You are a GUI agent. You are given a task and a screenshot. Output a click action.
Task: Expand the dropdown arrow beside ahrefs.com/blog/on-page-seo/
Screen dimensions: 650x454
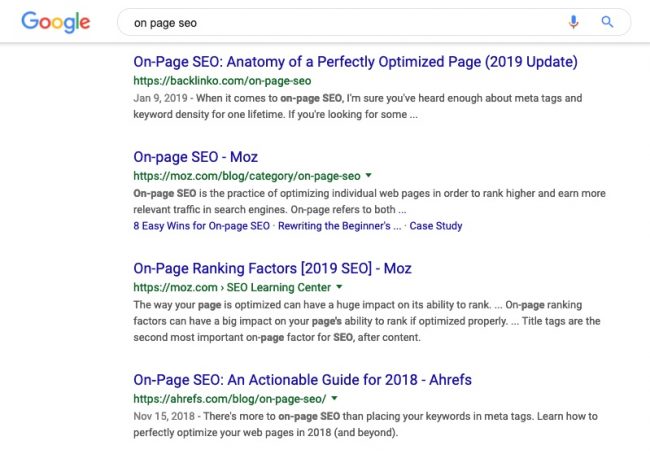tap(335, 398)
